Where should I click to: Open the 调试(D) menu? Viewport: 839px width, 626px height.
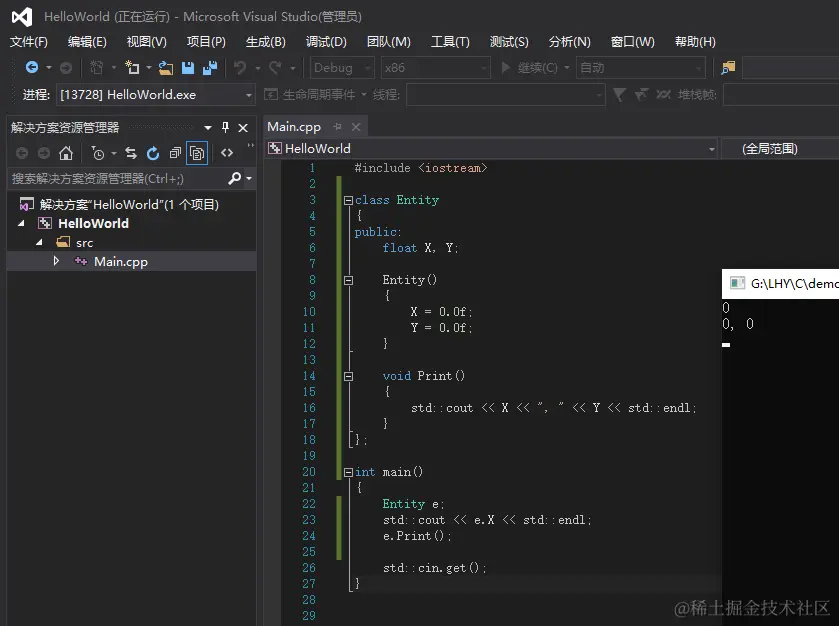[326, 41]
